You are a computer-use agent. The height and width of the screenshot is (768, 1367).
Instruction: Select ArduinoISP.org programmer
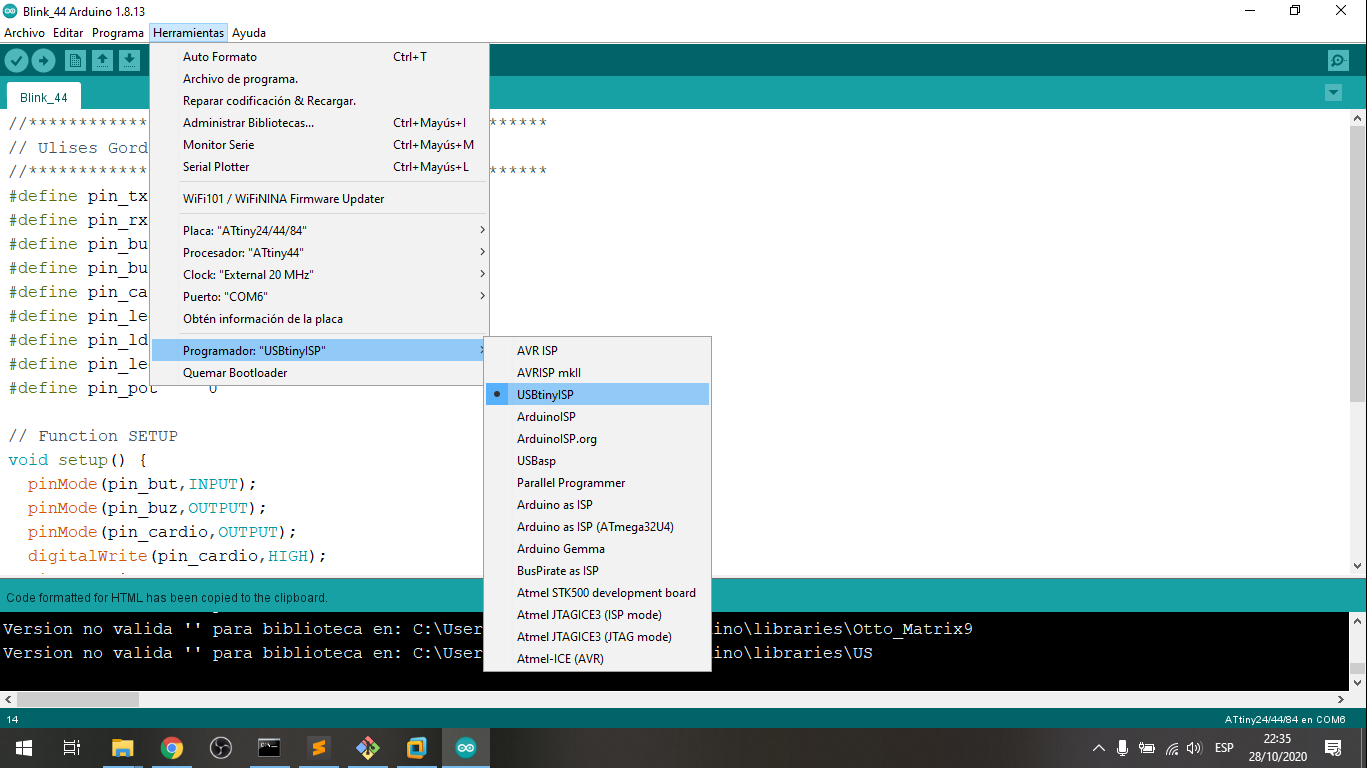point(597,439)
